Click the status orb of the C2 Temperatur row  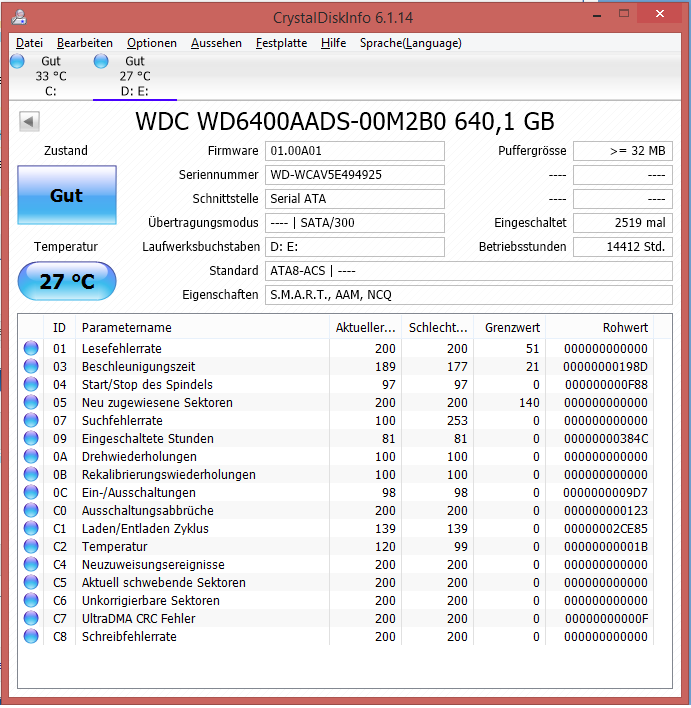tap(31, 546)
